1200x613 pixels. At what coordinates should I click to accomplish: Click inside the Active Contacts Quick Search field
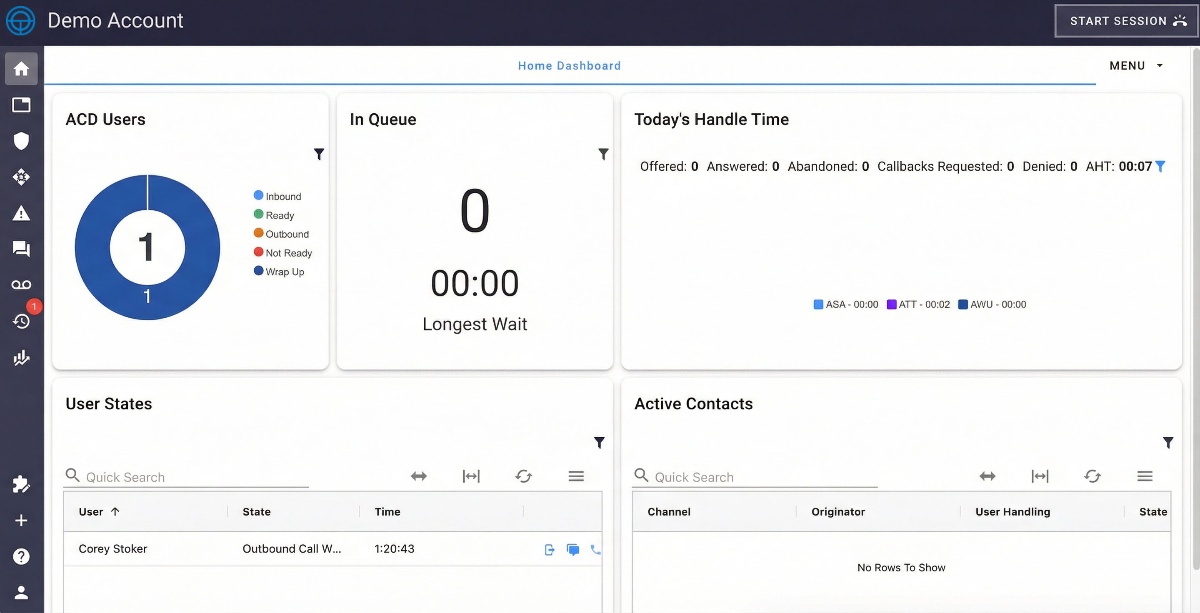point(760,476)
